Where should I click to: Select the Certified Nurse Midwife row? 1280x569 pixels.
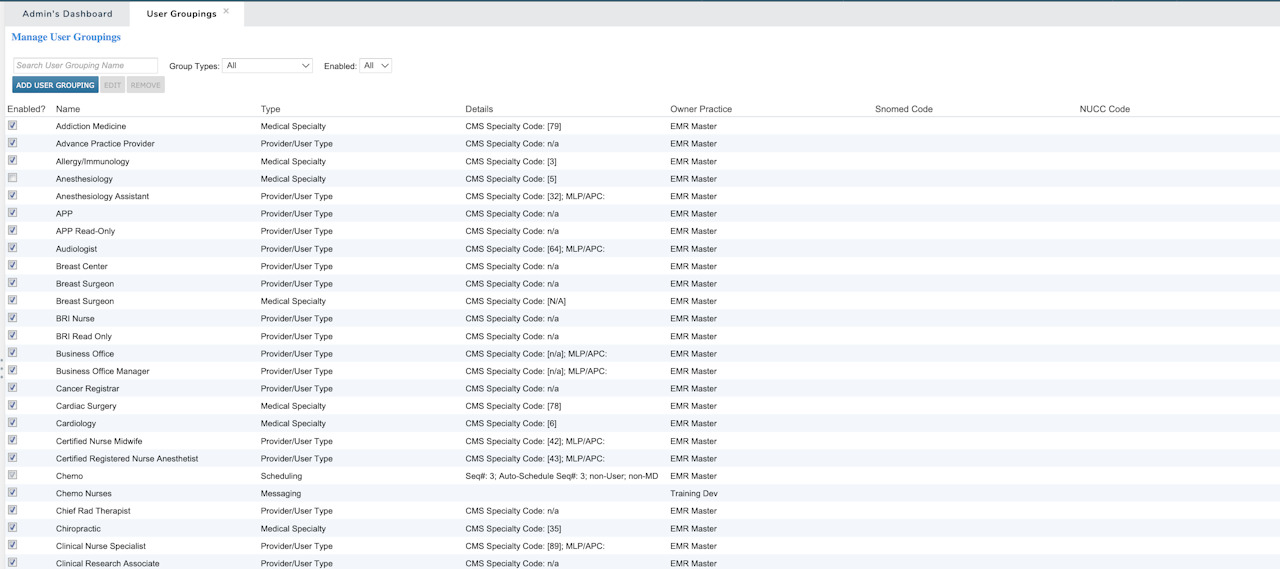click(x=99, y=441)
